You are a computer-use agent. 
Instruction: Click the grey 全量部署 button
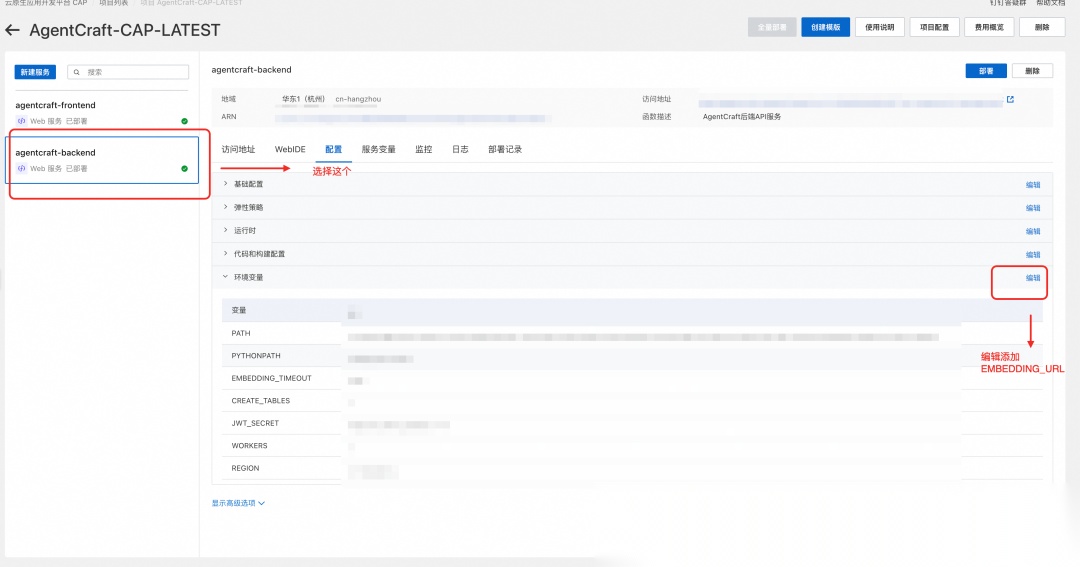[x=772, y=28]
